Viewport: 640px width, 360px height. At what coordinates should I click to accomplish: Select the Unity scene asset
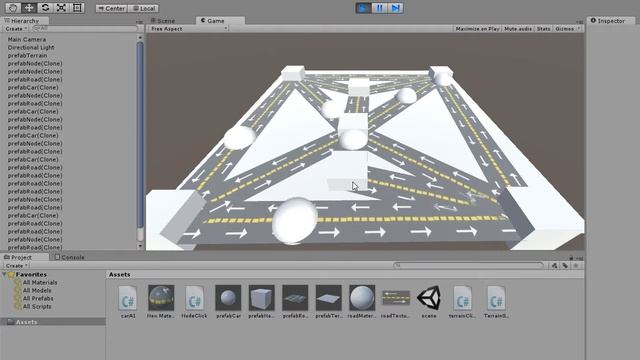[x=429, y=302]
